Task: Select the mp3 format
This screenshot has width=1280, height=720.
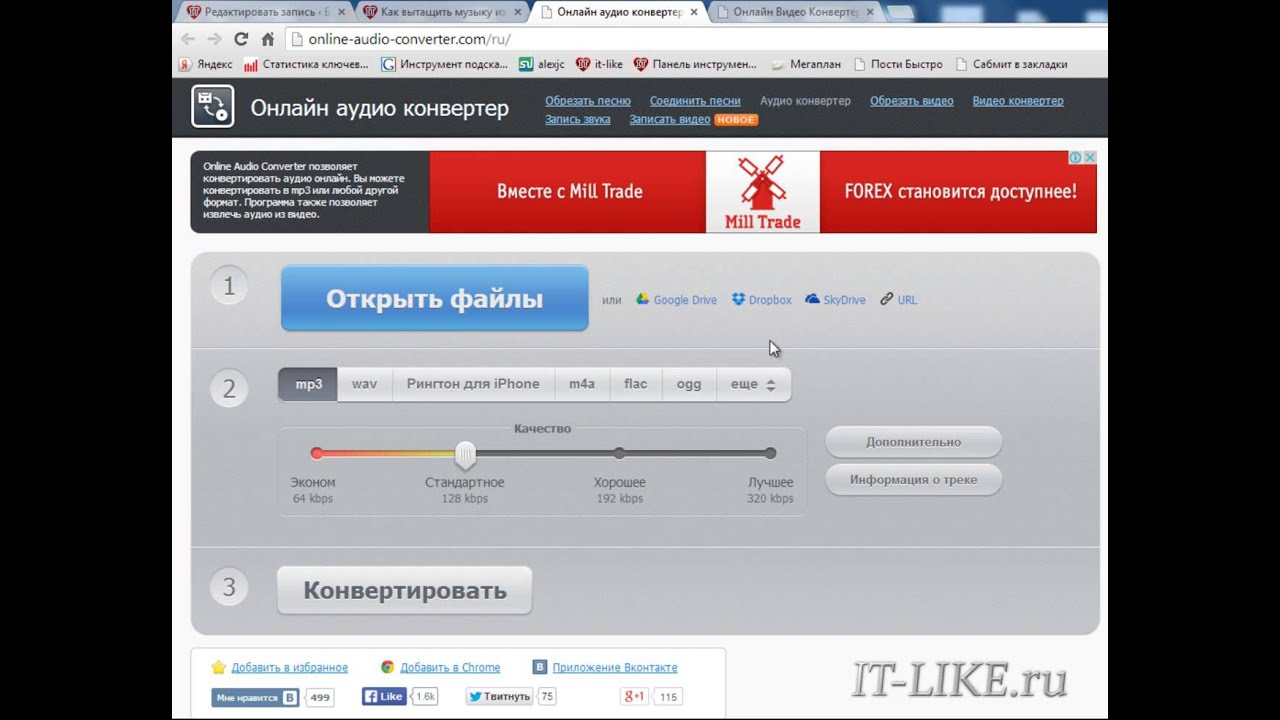Action: (x=308, y=384)
